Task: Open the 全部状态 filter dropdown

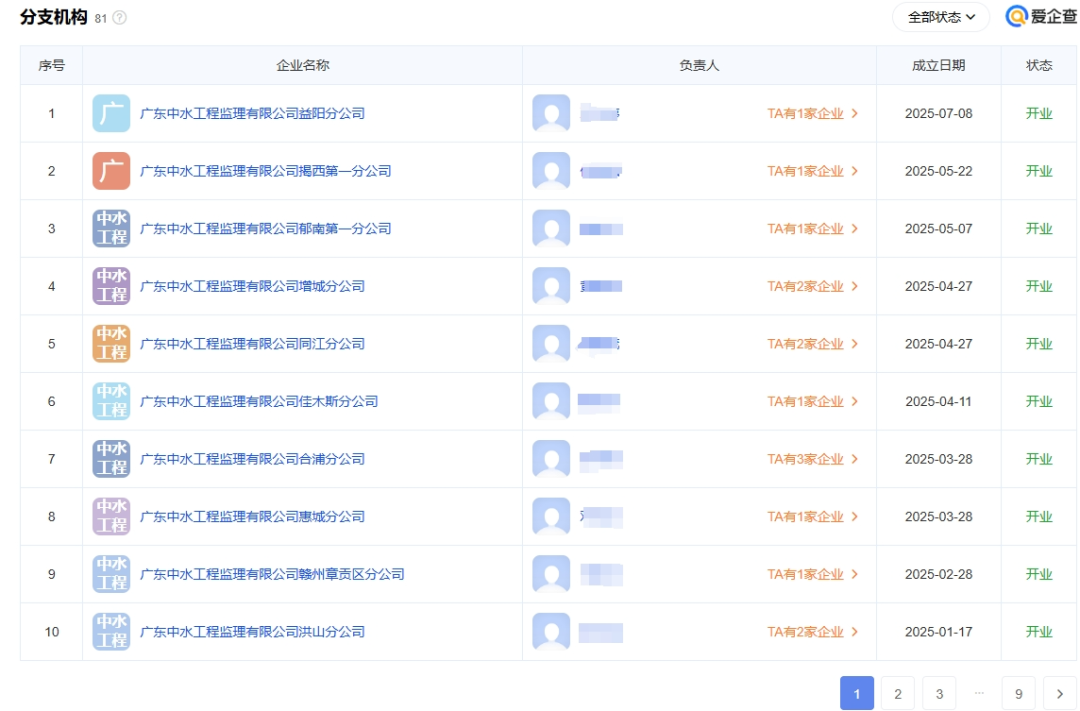Action: (x=938, y=17)
